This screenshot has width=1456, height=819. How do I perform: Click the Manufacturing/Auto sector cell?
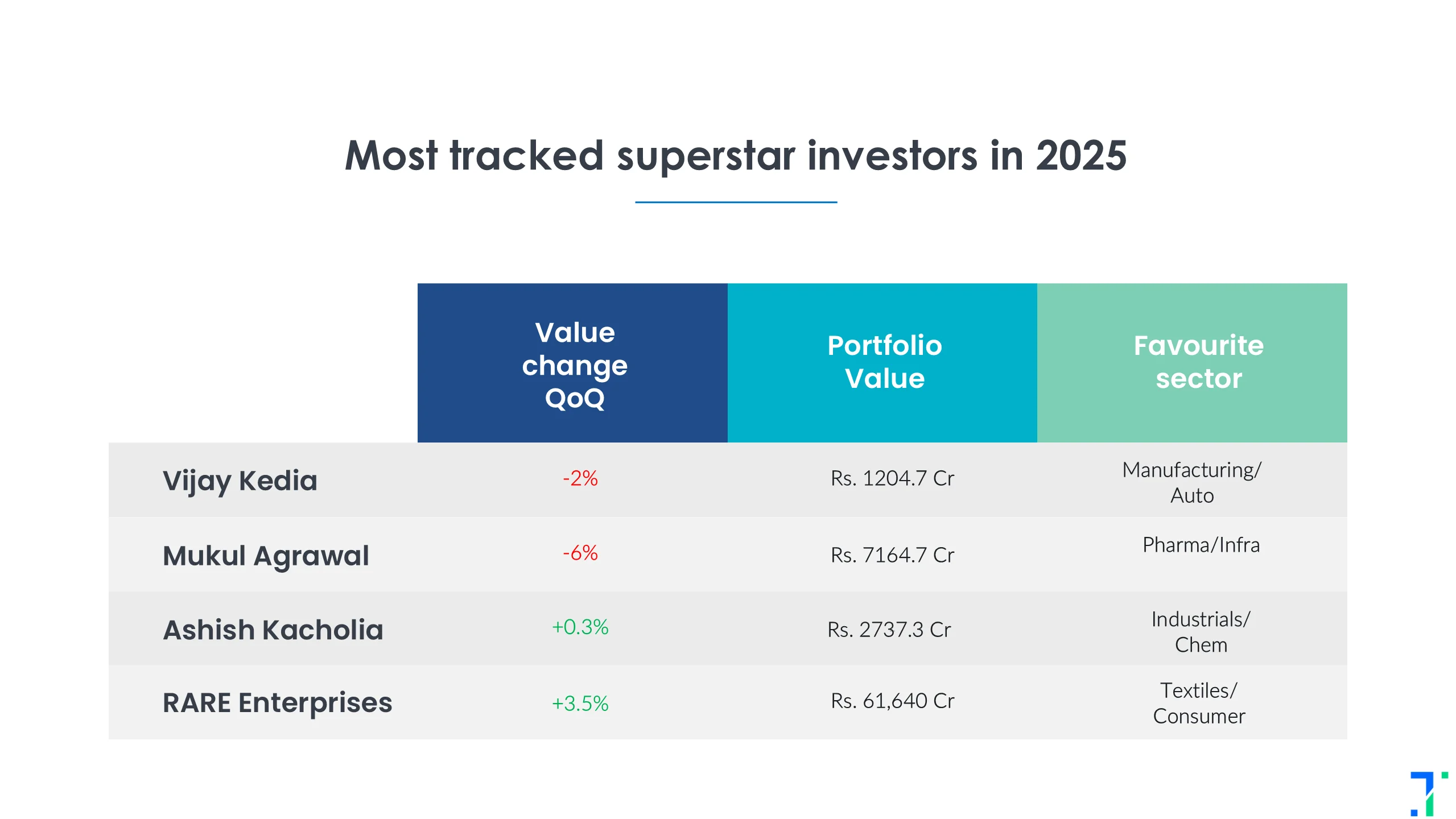tap(1191, 483)
